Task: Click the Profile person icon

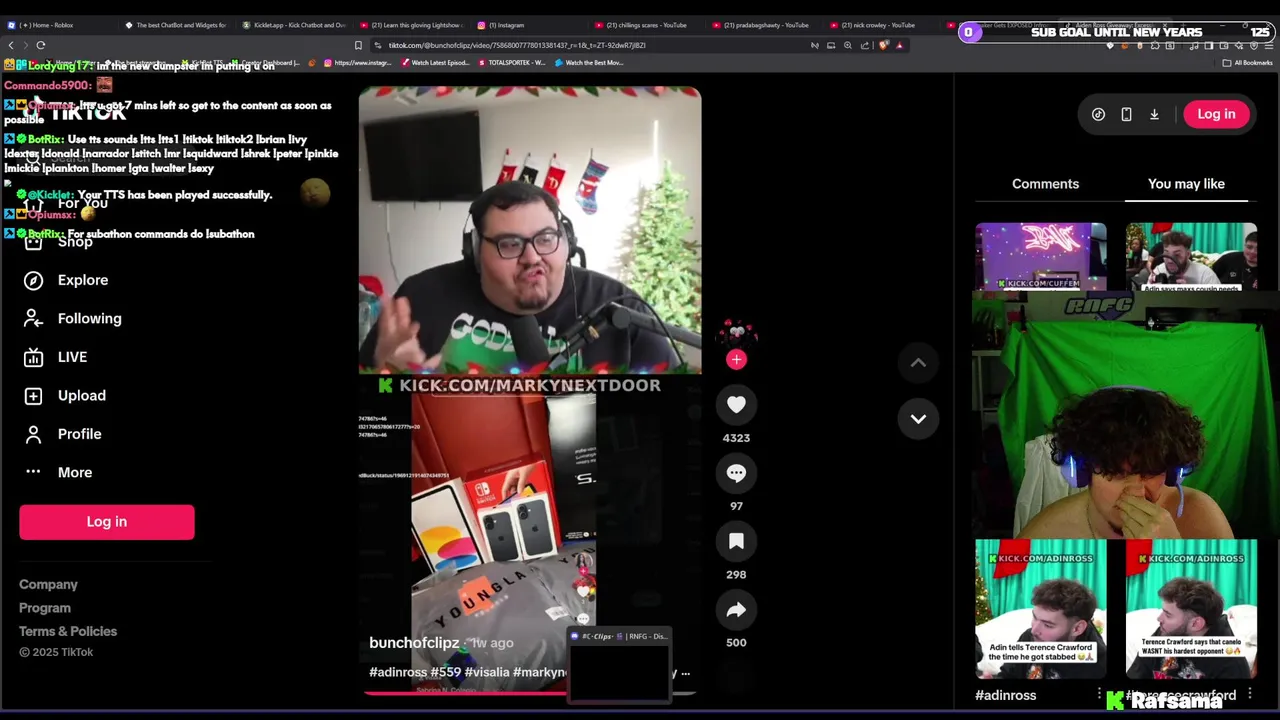Action: [x=33, y=434]
